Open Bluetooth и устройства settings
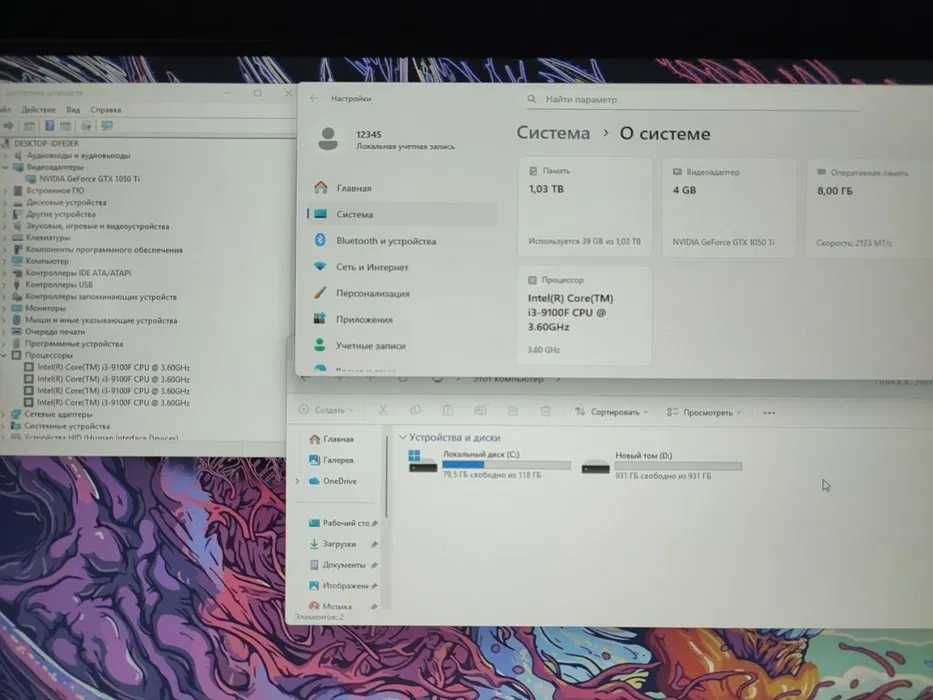The image size is (933, 700). click(x=386, y=240)
